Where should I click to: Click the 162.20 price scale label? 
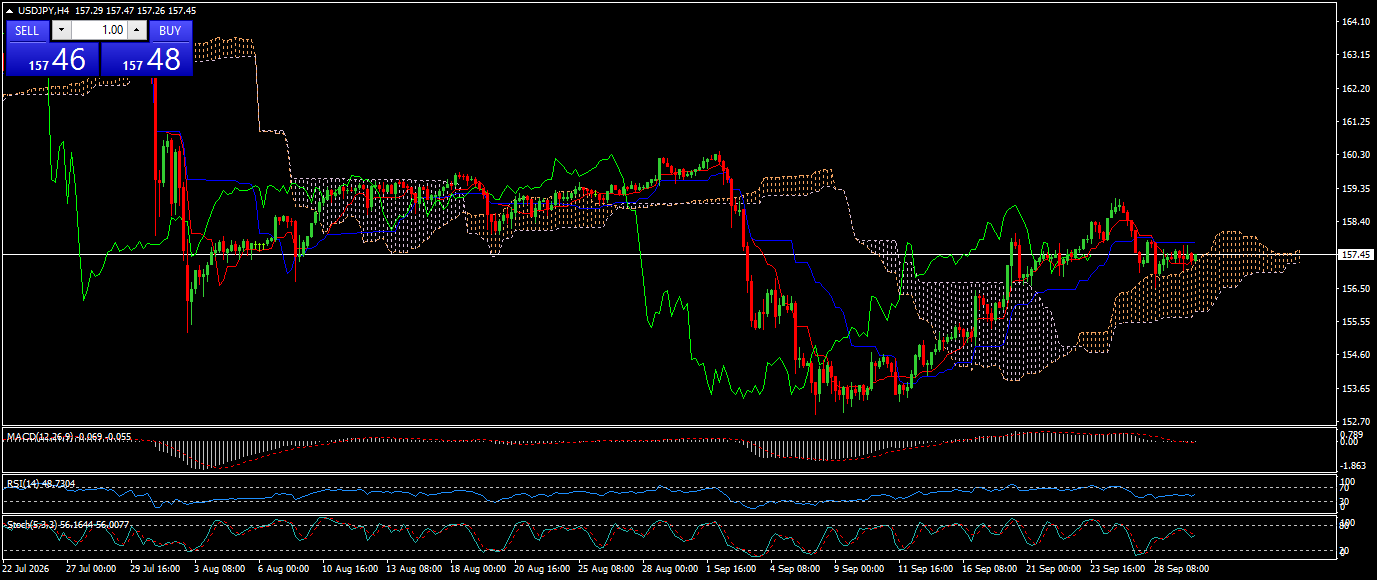pos(1355,88)
